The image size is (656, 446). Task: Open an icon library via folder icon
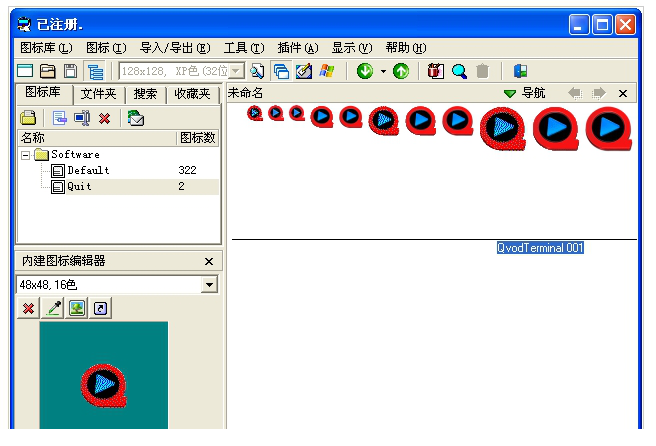click(x=48, y=71)
